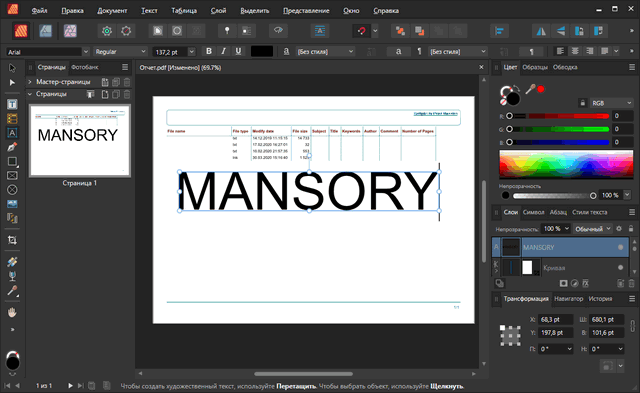Viewport: 640px width, 393px height.
Task: Add mask layer icon in Layers panel
Action: (564, 283)
